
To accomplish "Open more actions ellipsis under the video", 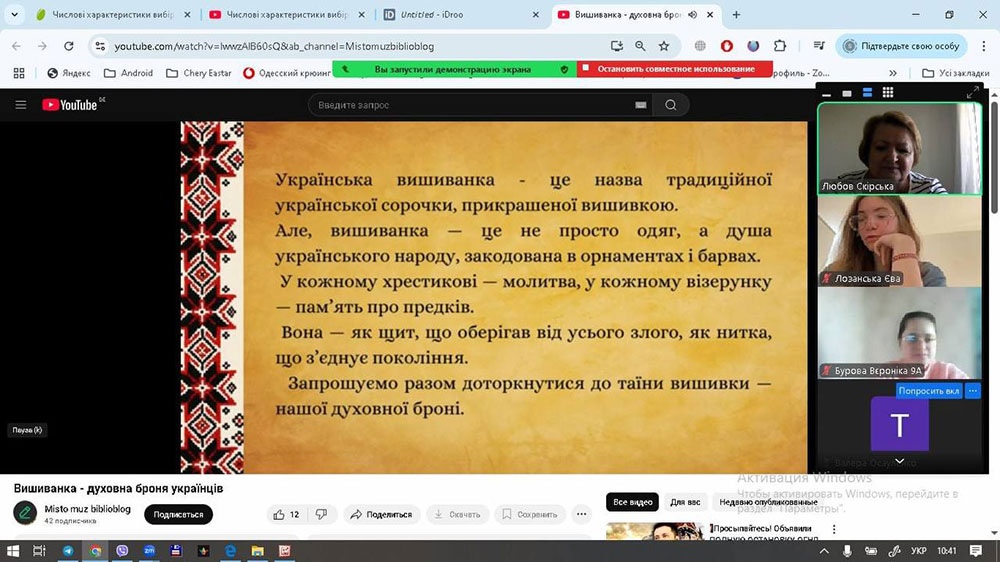I will (x=581, y=515).
